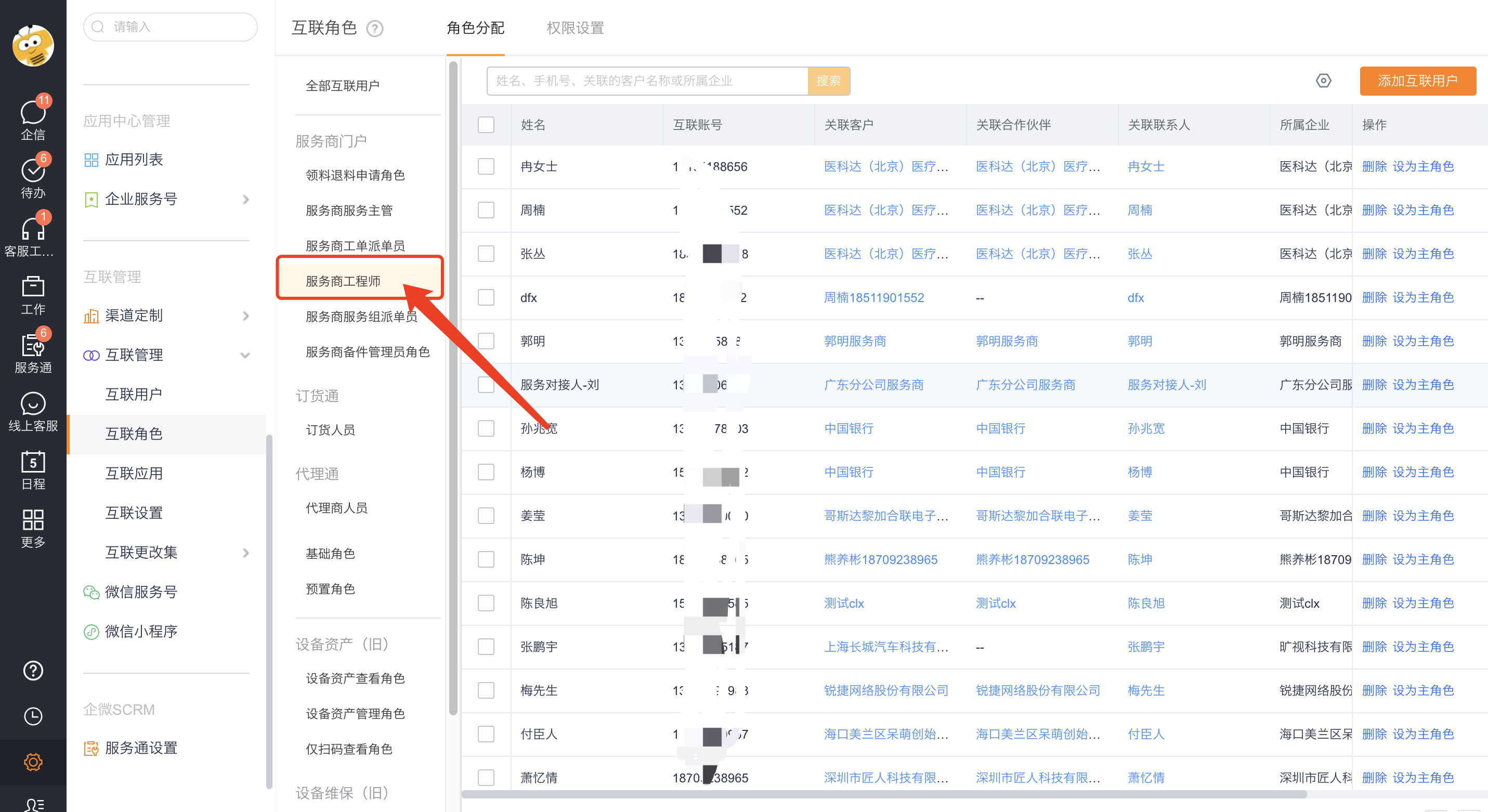The image size is (1488, 812).
Task: Select the 预置角色 role
Action: pos(331,589)
